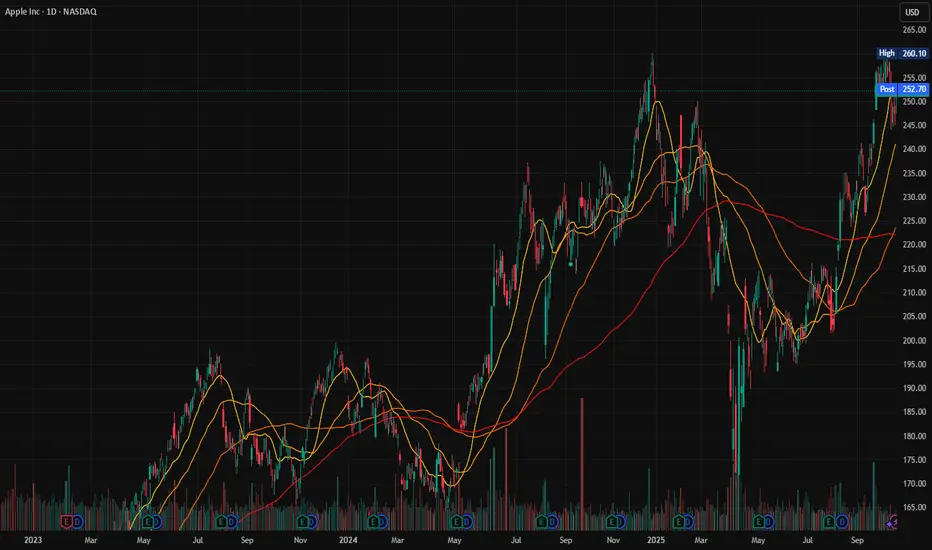This screenshot has height=550, width=932.
Task: Select the dividend D marker near May 2025
Action: [x=769, y=522]
